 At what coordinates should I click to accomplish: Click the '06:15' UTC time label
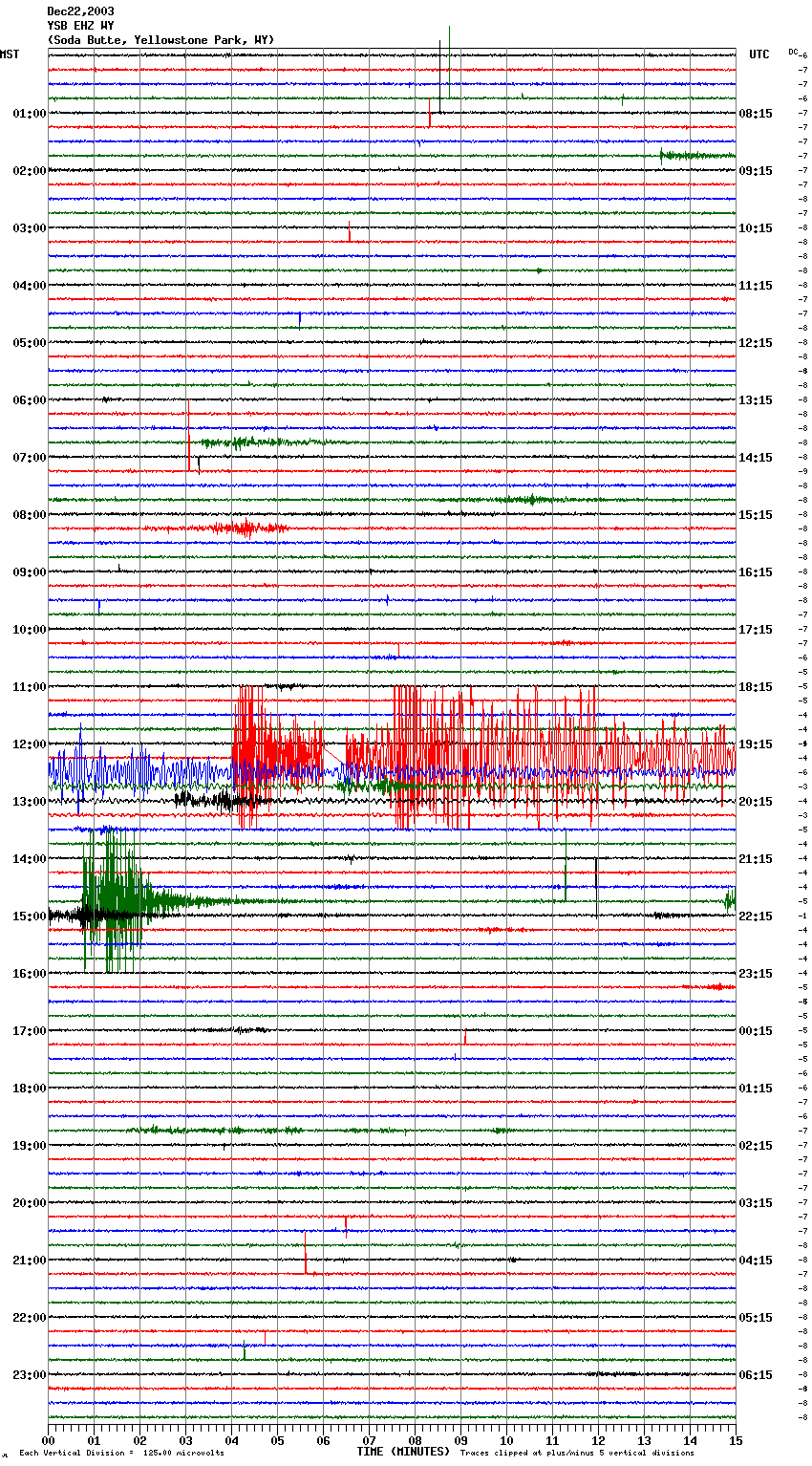click(x=756, y=1375)
